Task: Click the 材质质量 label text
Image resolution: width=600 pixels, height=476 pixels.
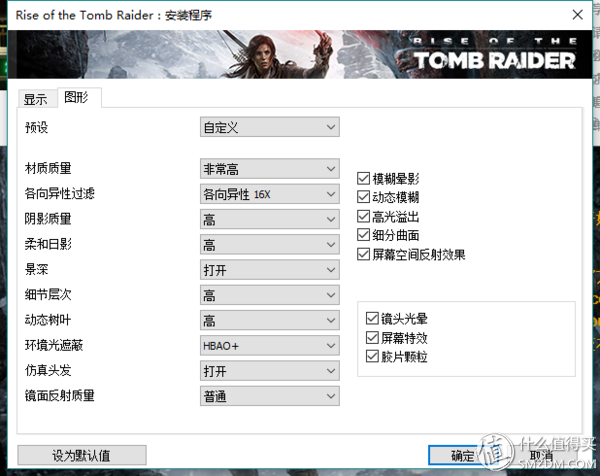Action: point(48,168)
